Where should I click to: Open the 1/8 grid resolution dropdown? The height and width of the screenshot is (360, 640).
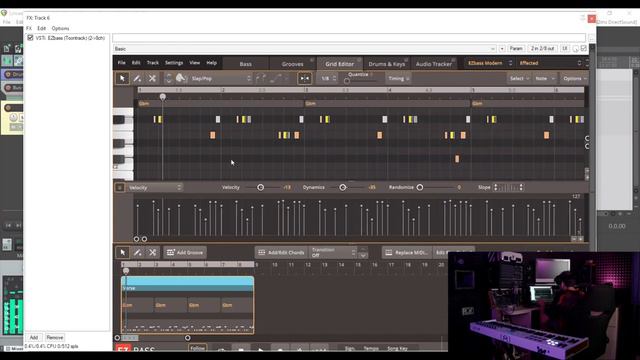(x=329, y=78)
